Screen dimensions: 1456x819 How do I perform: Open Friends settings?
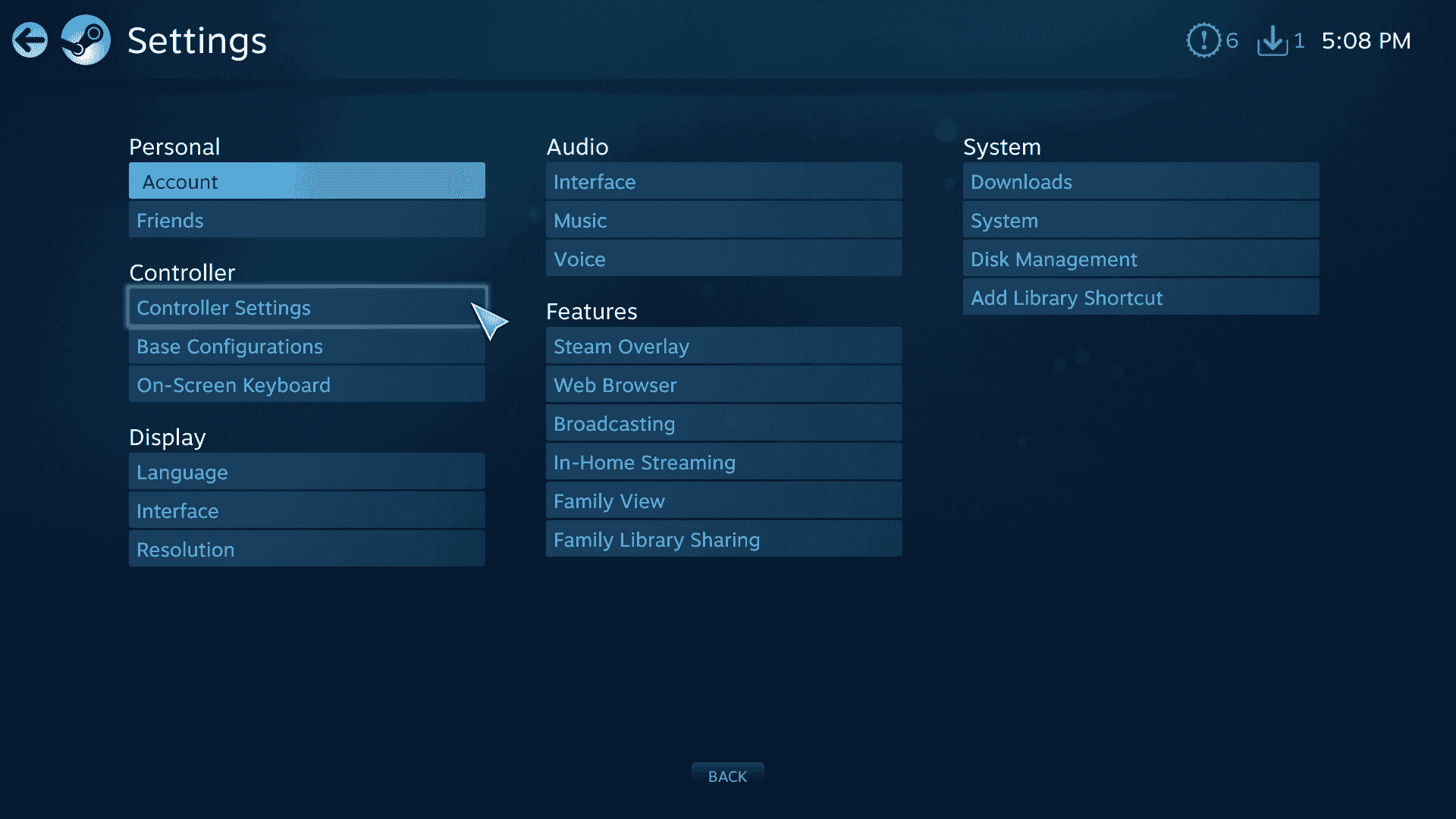(307, 220)
